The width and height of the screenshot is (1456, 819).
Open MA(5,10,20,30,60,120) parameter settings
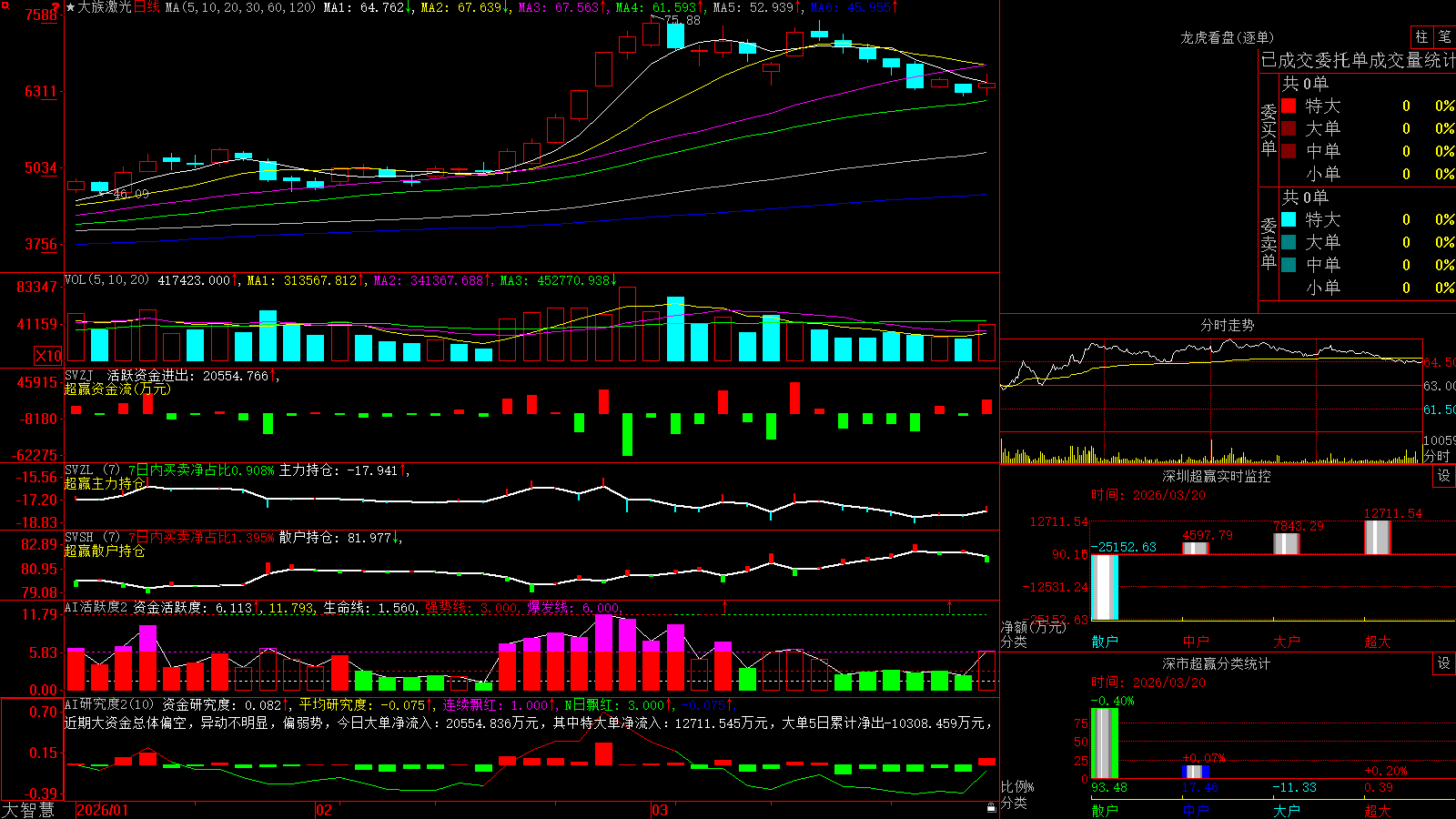241,7
